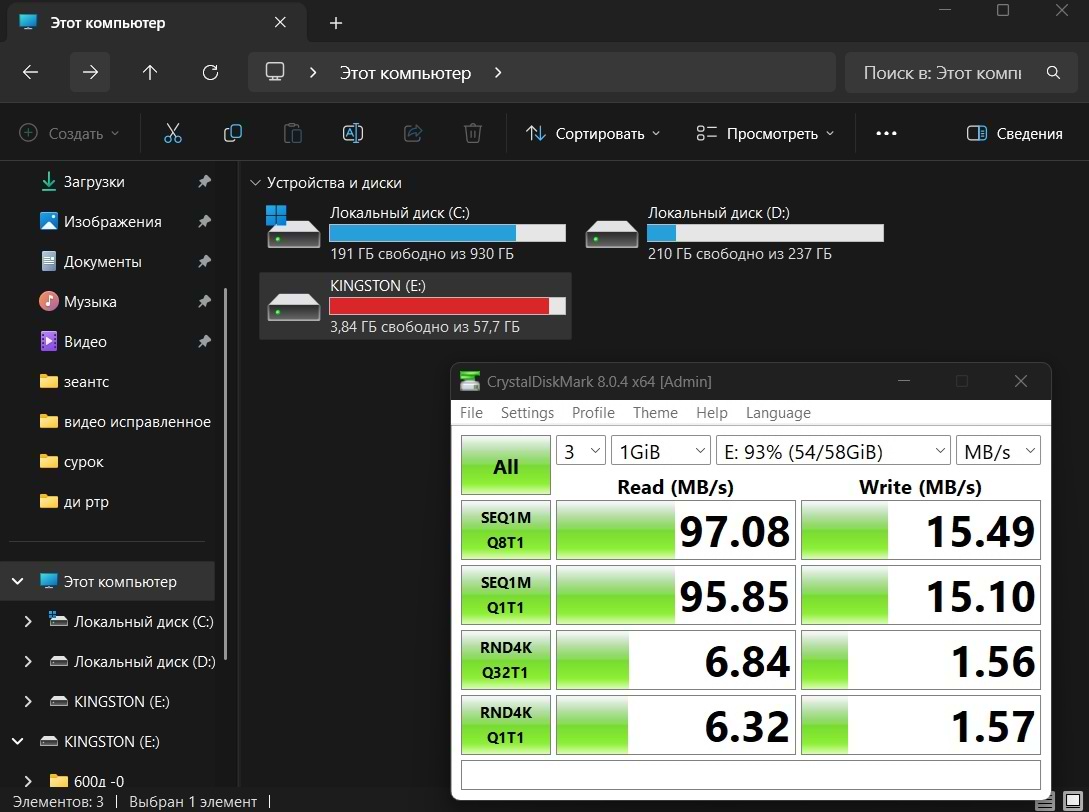Image resolution: width=1089 pixels, height=812 pixels.
Task: Open CrystalDiskMark Theme menu
Action: (x=655, y=413)
